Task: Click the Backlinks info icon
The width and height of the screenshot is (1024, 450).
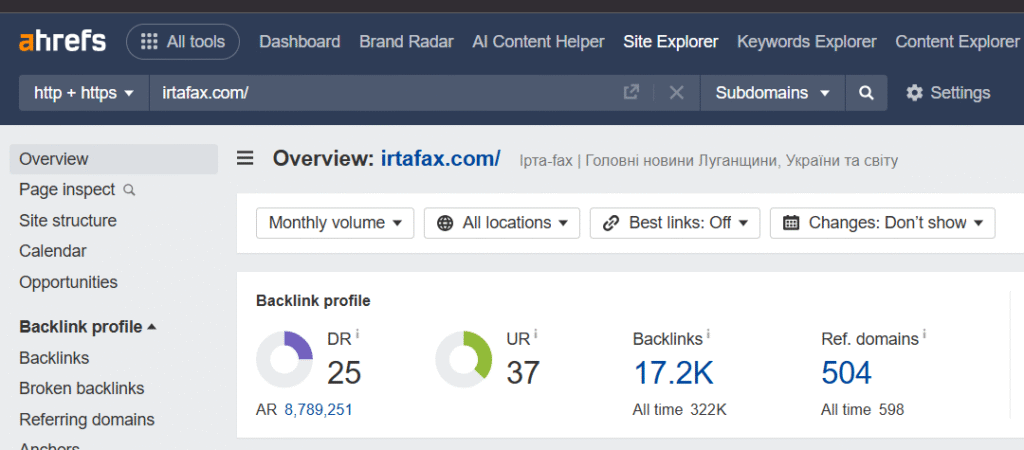Action: coord(708,334)
